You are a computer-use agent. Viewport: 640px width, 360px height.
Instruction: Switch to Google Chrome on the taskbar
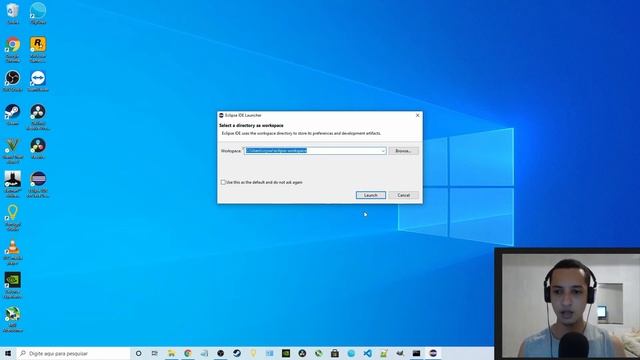(188, 353)
